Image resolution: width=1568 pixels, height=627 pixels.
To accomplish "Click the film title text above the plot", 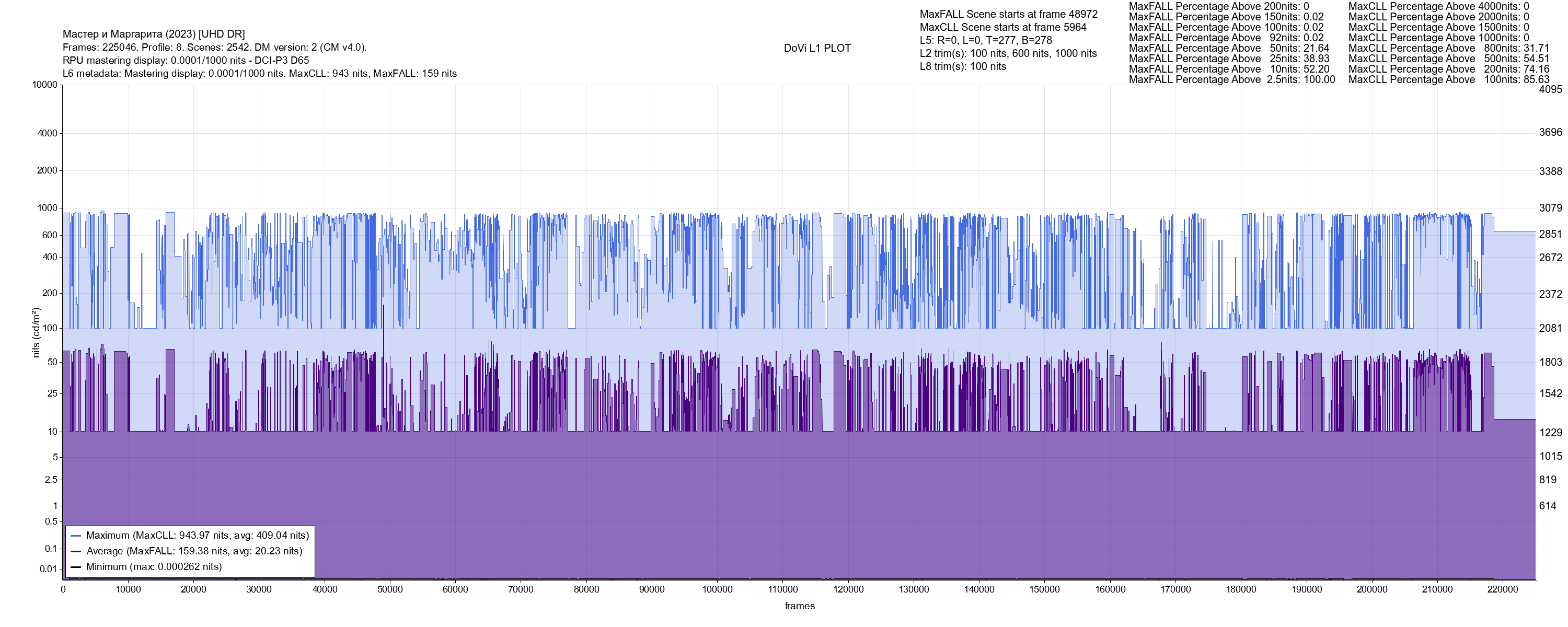I will pos(153,34).
